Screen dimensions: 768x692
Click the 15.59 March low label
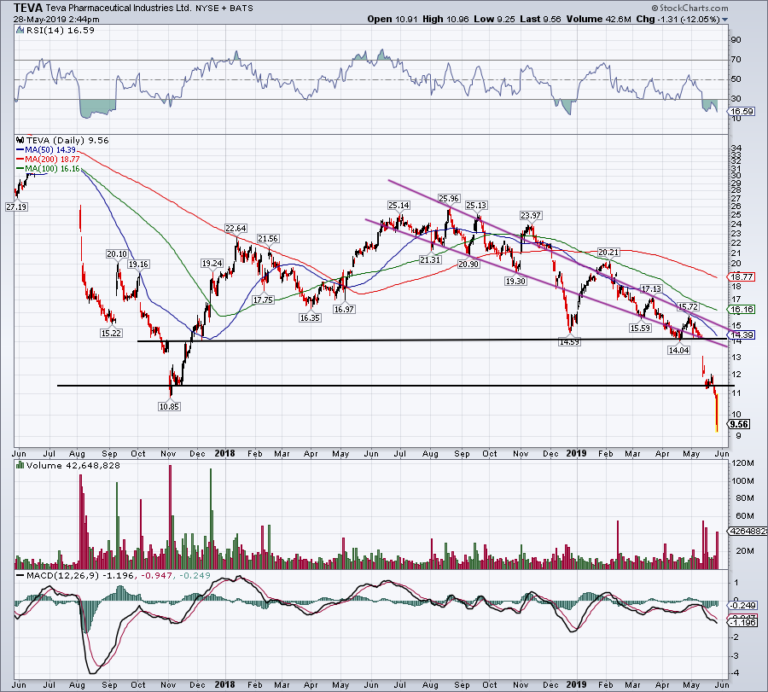click(640, 328)
